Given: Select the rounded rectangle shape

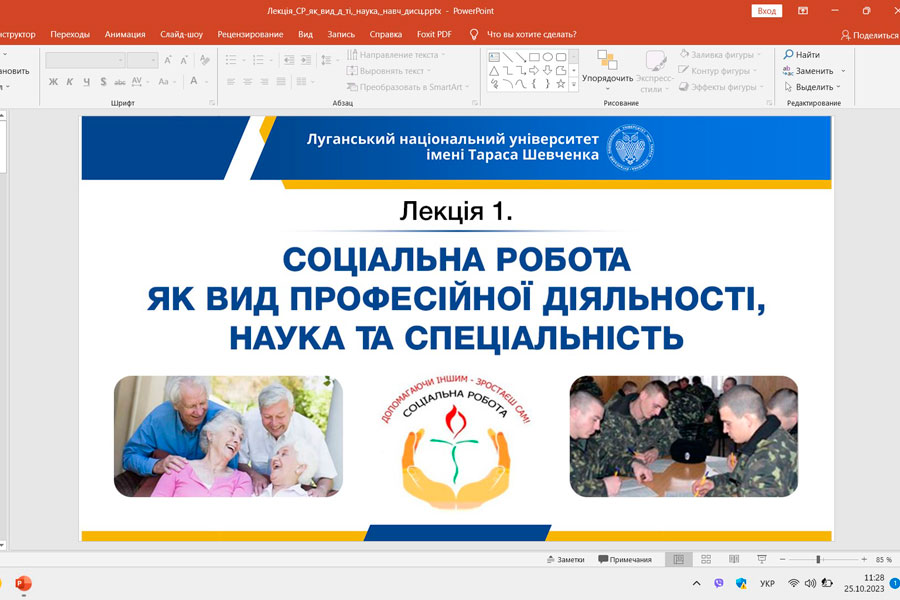Looking at the screenshot, I should click(561, 57).
